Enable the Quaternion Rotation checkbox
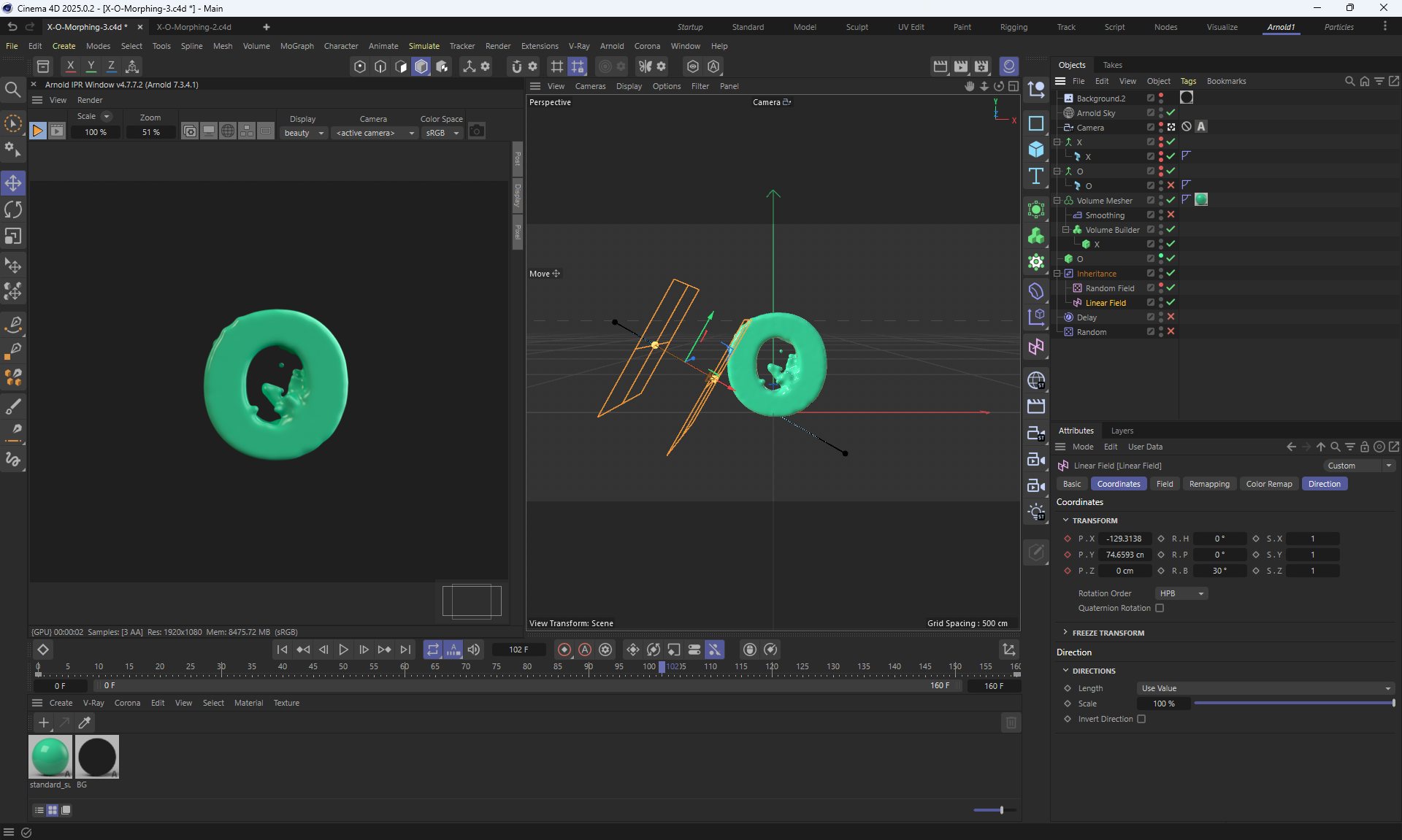The image size is (1402, 840). [1160, 608]
